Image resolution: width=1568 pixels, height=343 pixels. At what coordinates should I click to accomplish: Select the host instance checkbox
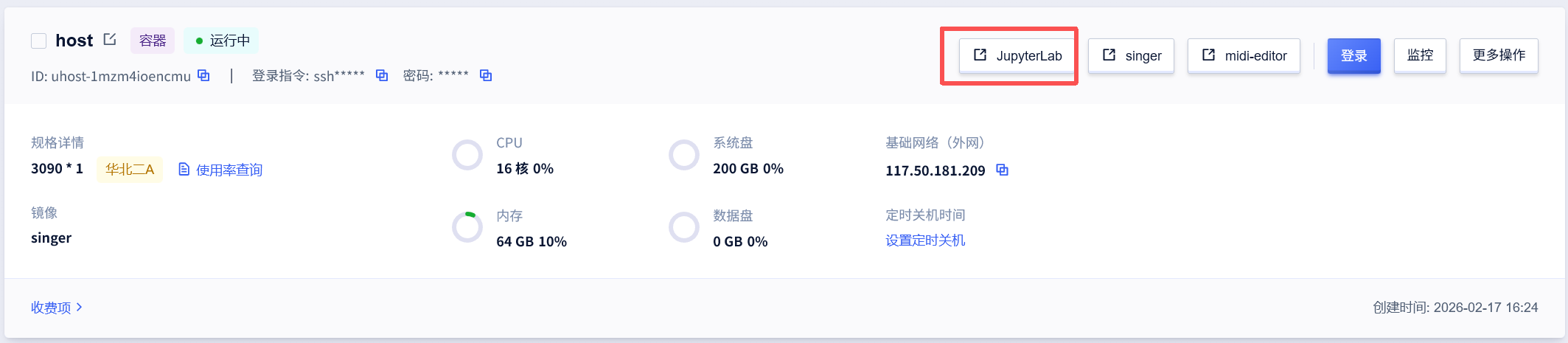(39, 41)
